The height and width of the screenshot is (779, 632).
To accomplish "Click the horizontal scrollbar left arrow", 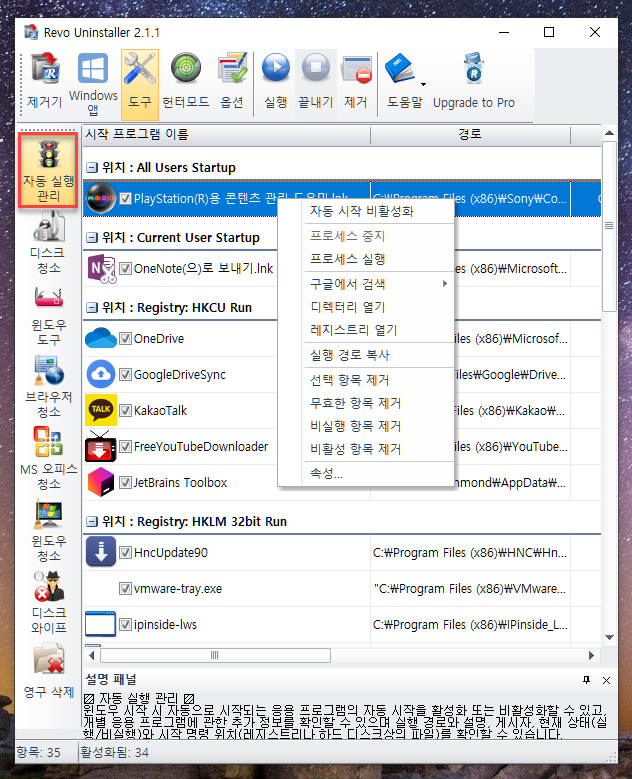I will click(x=91, y=655).
